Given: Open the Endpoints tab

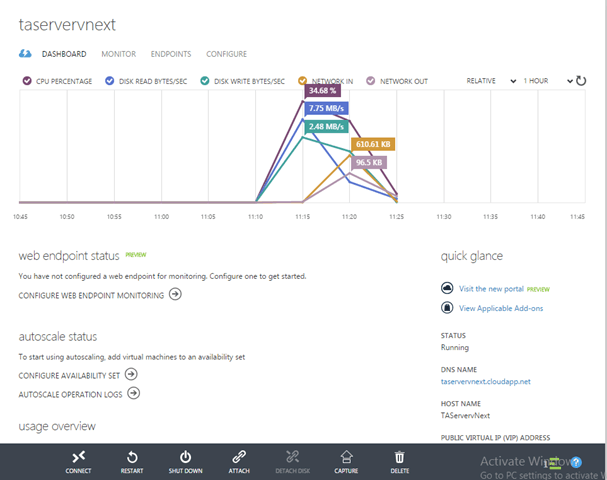Looking at the screenshot, I should 171,54.
